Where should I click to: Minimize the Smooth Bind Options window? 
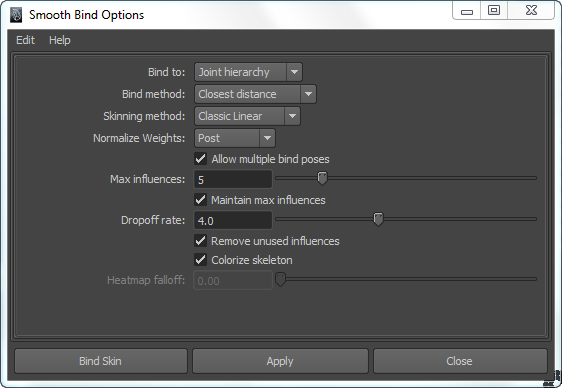coord(467,11)
